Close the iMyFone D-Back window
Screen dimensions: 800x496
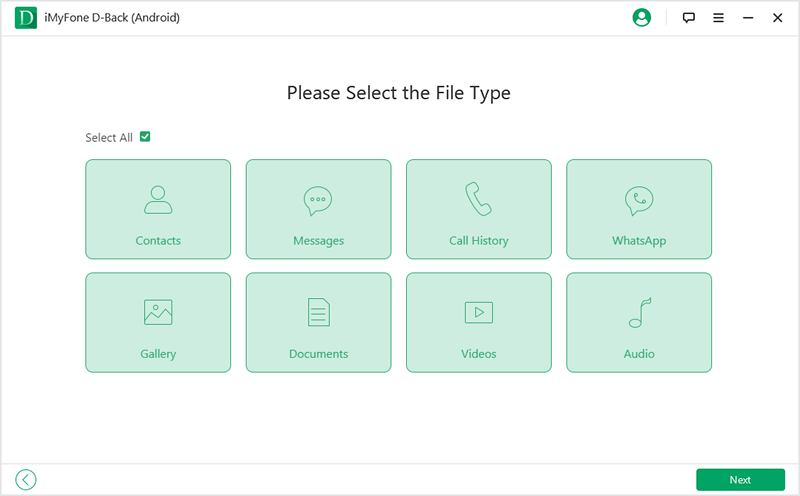[778, 18]
